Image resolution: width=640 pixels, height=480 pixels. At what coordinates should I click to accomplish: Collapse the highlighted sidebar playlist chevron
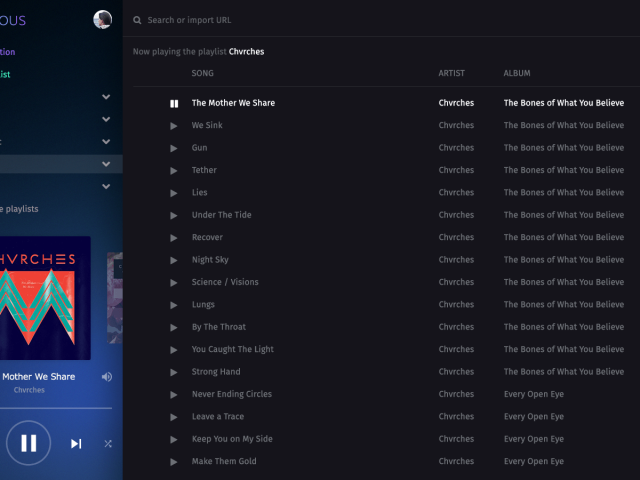click(x=106, y=164)
